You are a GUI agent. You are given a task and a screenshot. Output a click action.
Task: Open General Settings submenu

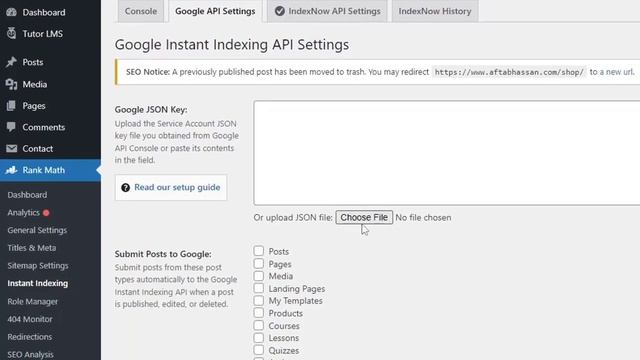(x=37, y=230)
